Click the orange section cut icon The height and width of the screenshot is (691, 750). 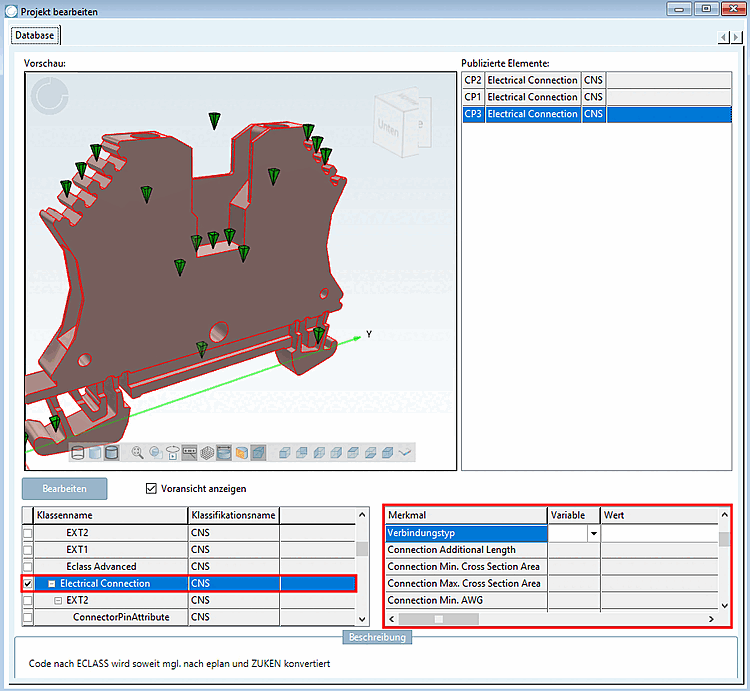tap(241, 452)
